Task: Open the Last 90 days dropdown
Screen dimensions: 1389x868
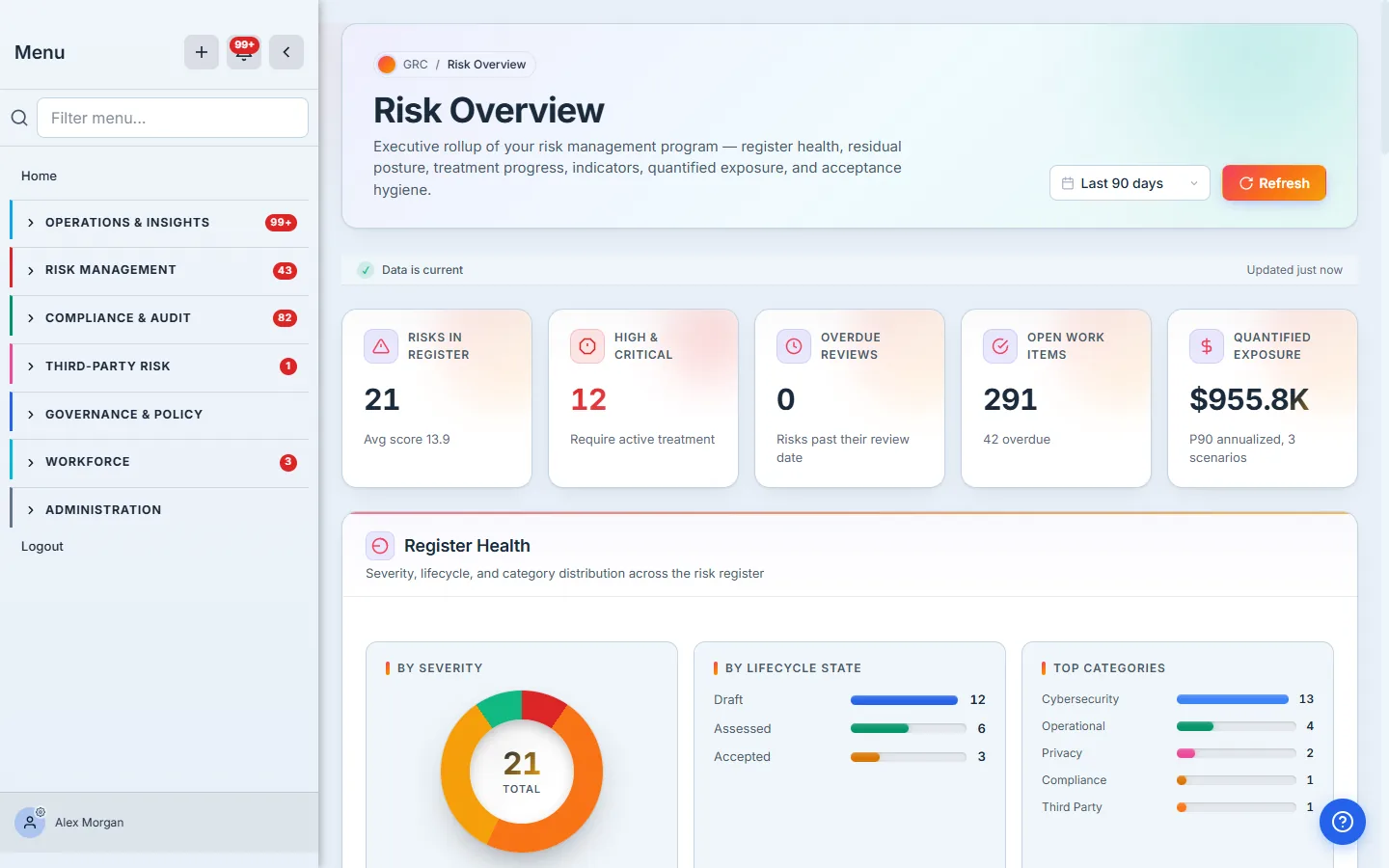Action: click(1130, 183)
